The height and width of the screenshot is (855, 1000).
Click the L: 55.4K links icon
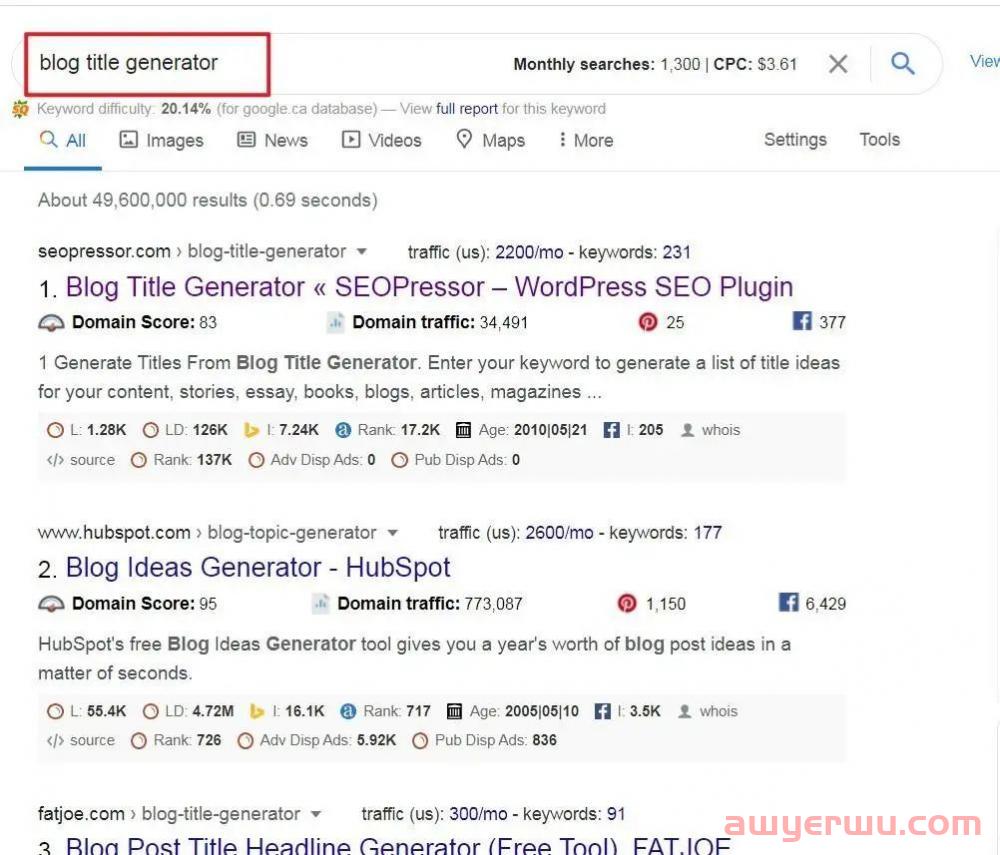[55, 712]
